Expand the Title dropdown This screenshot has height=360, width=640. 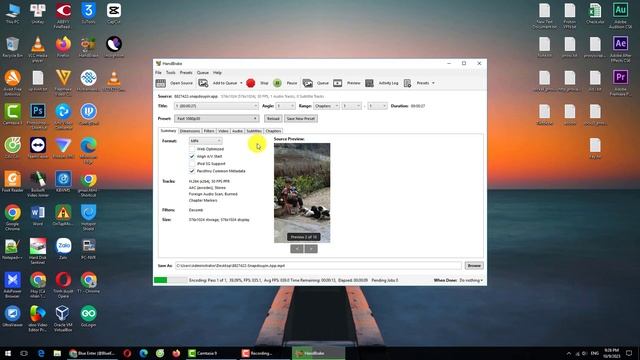coord(216,106)
